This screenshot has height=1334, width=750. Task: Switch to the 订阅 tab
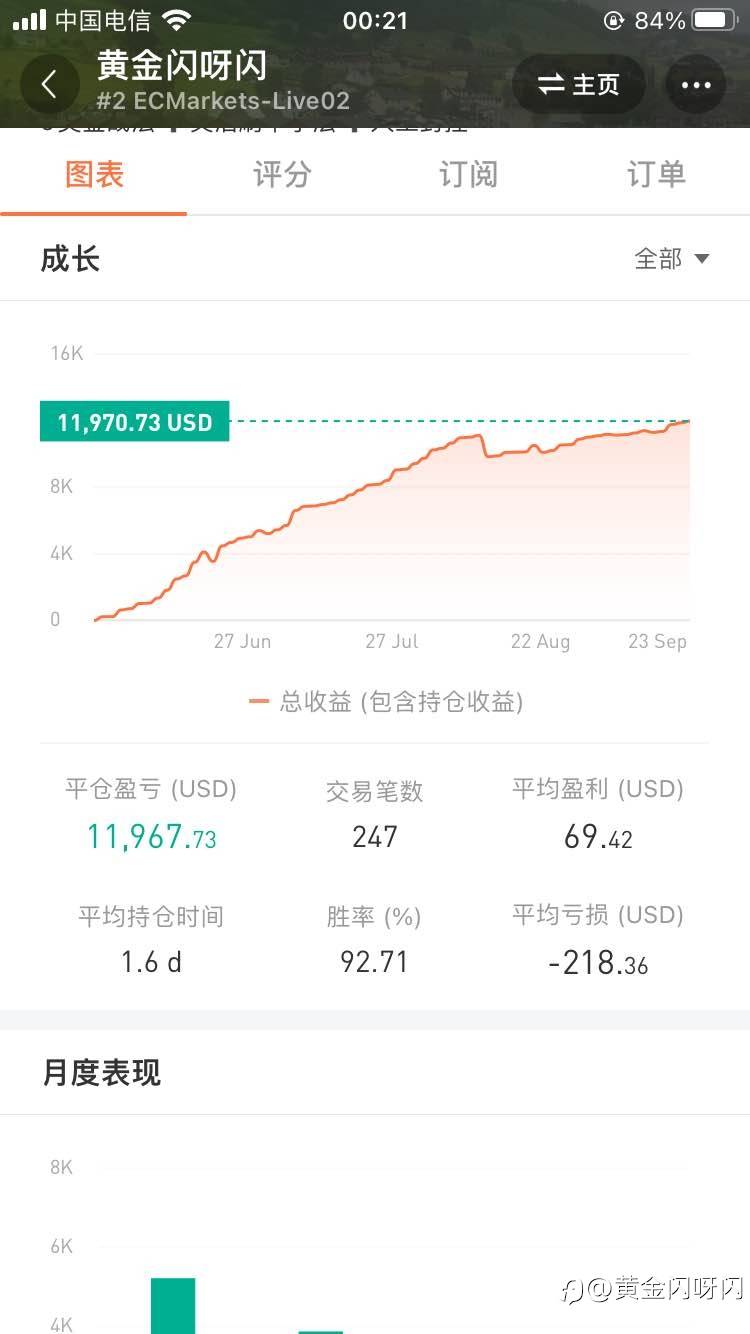click(468, 175)
